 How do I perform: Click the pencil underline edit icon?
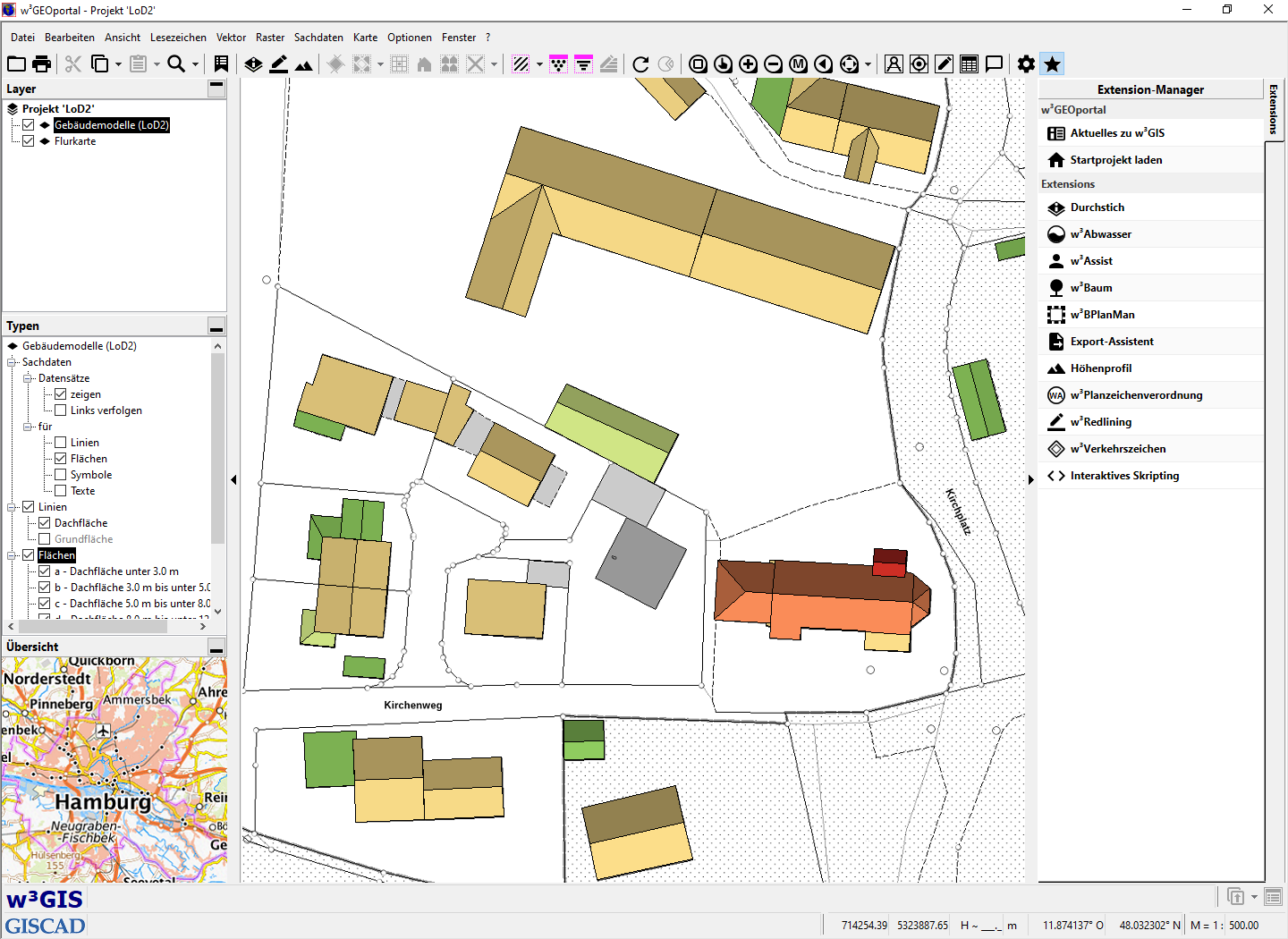279,63
